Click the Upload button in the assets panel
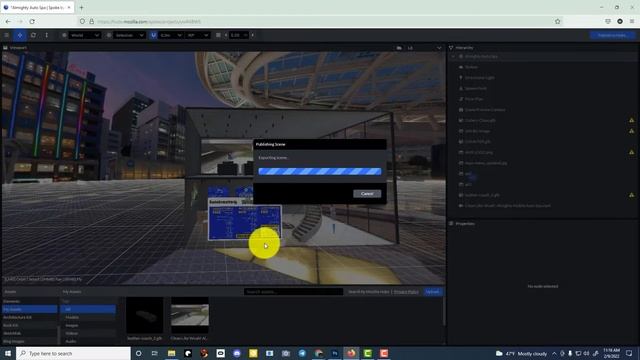This screenshot has width=640, height=360. (x=432, y=292)
